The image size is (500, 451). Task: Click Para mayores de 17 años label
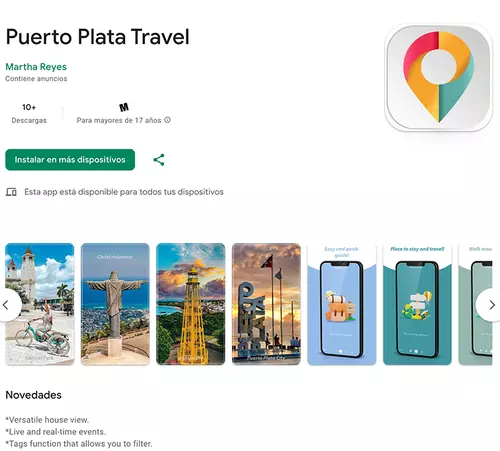pyautogui.click(x=119, y=120)
